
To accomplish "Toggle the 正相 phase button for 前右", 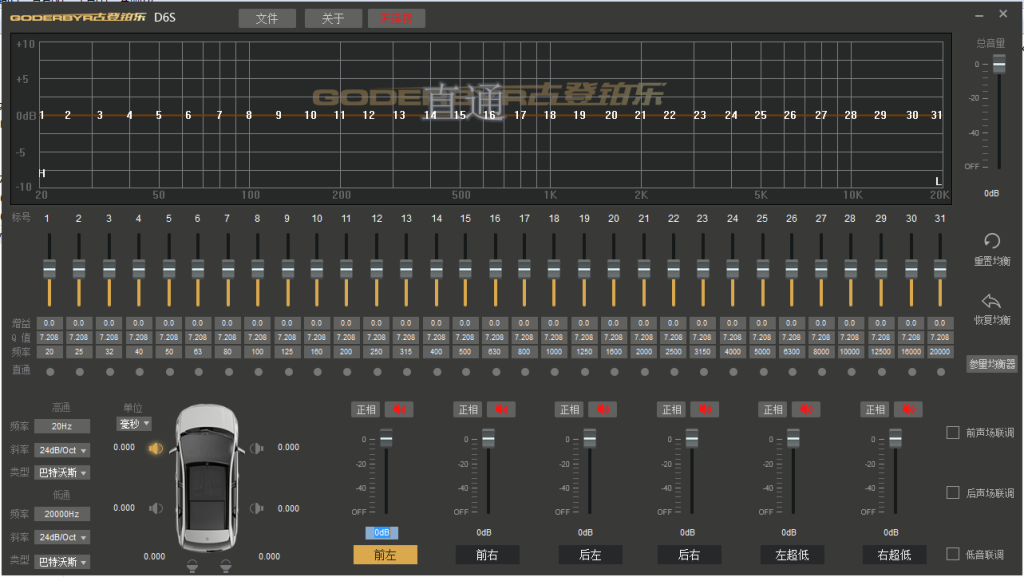I will pyautogui.click(x=468, y=409).
